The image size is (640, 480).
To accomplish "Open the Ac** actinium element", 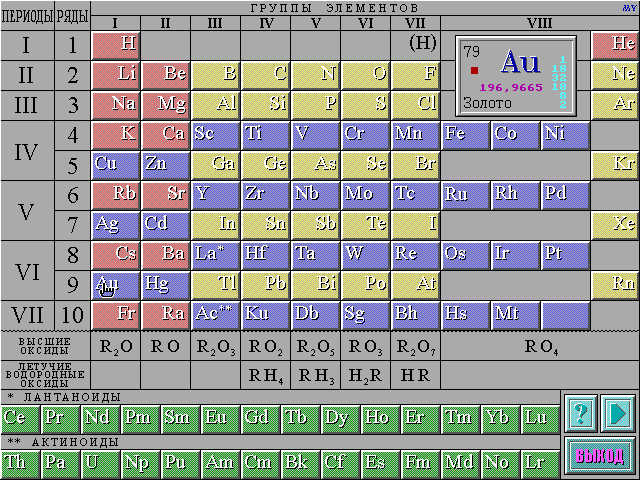I will (x=215, y=314).
